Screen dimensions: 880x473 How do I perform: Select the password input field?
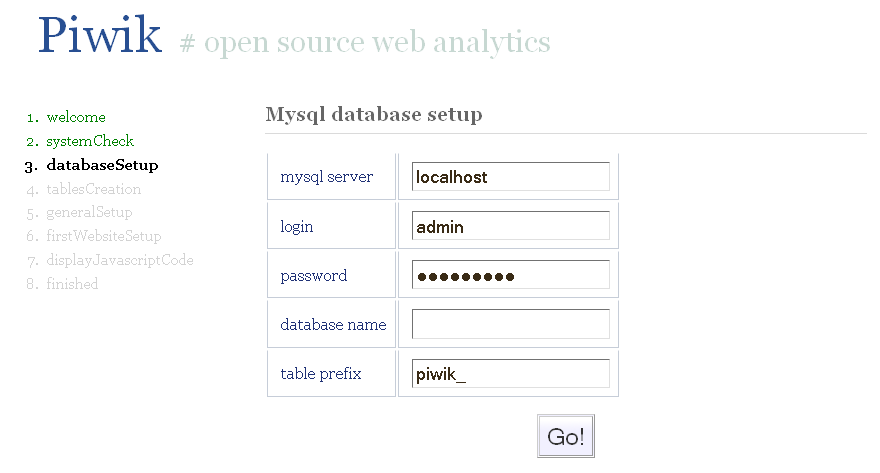pyautogui.click(x=511, y=274)
